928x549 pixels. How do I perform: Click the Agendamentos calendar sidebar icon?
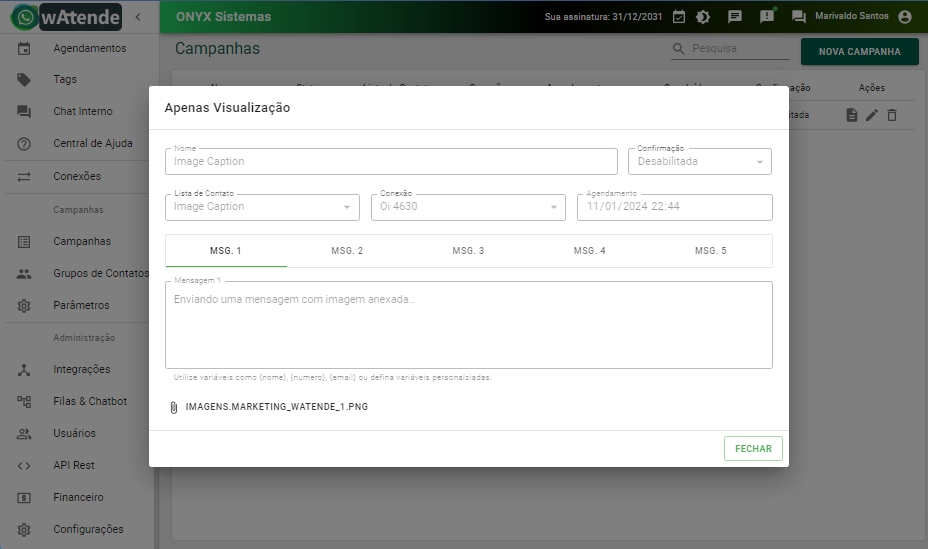coord(24,49)
